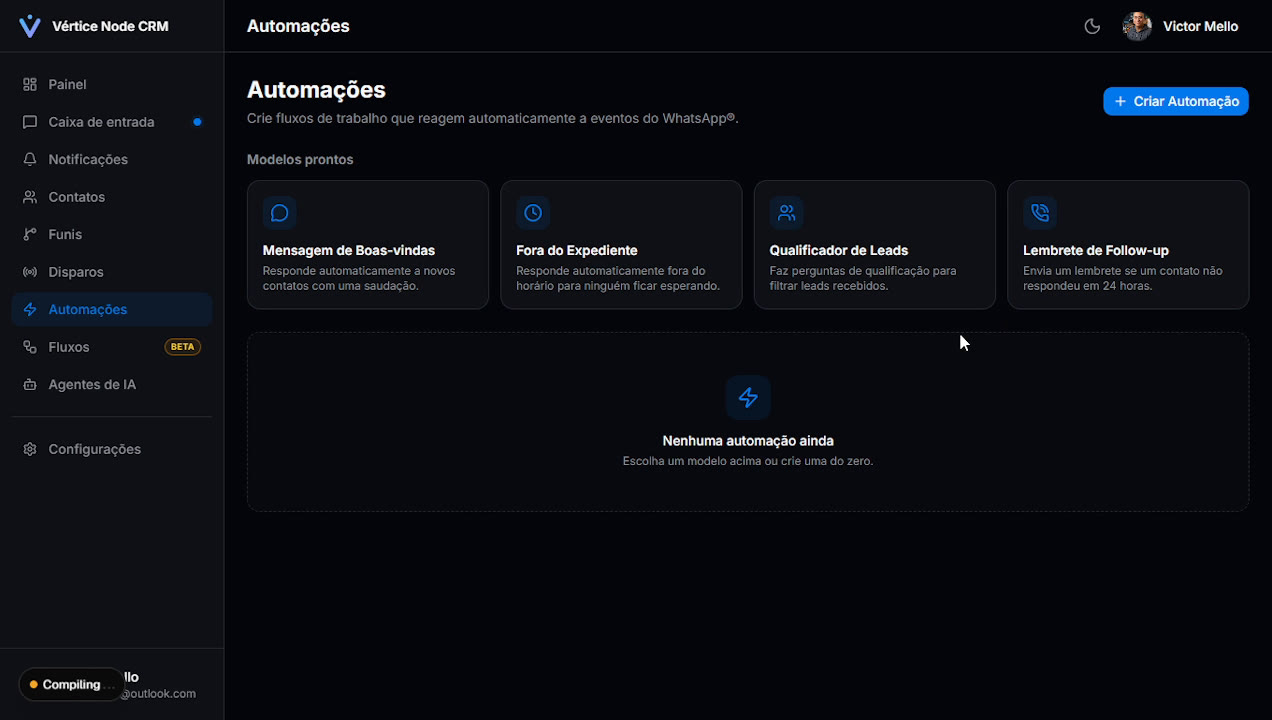Screen dimensions: 1272x720
Task: Click Victor Mello's avatar photo
Action: [1137, 26]
